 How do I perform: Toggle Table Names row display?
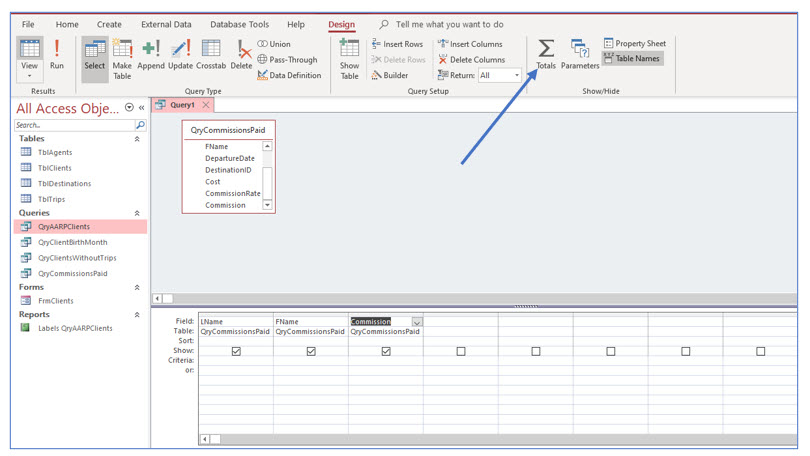tap(632, 58)
